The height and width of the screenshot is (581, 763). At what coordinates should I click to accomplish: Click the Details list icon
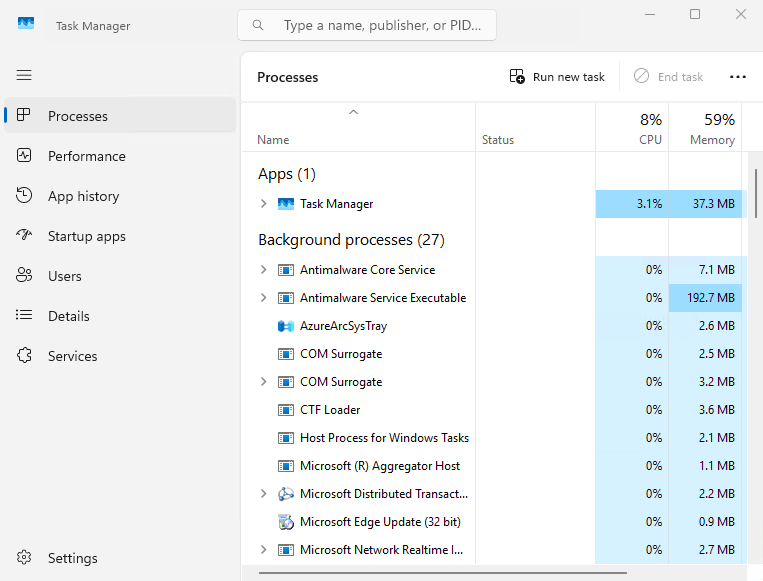pyautogui.click(x=24, y=315)
